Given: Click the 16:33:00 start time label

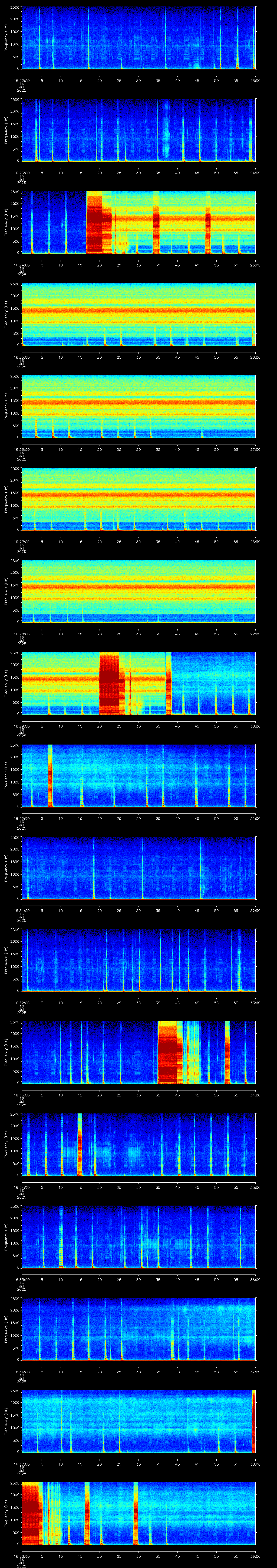Looking at the screenshot, I should tap(21, 1095).
